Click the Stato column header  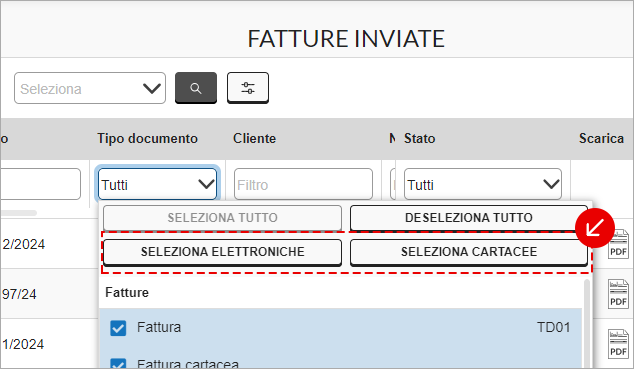(420, 139)
